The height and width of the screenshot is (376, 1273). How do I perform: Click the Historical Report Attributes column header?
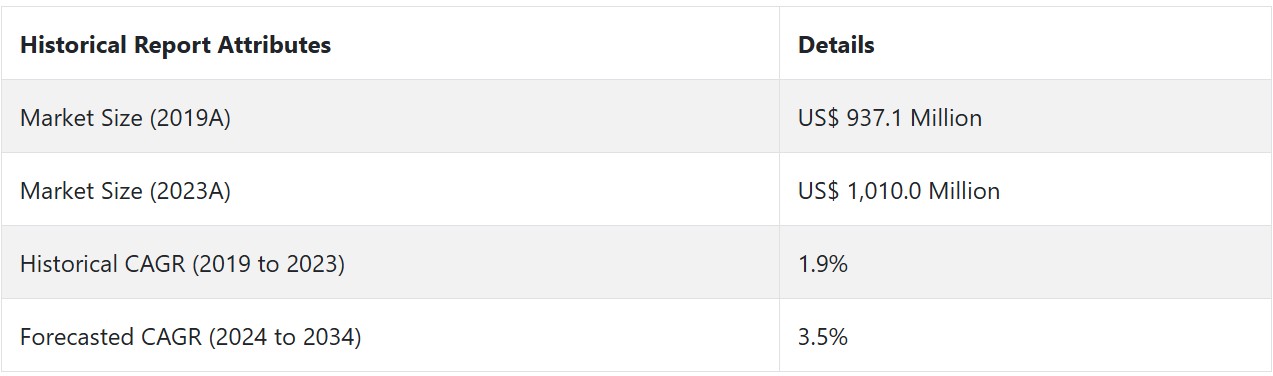pos(175,45)
